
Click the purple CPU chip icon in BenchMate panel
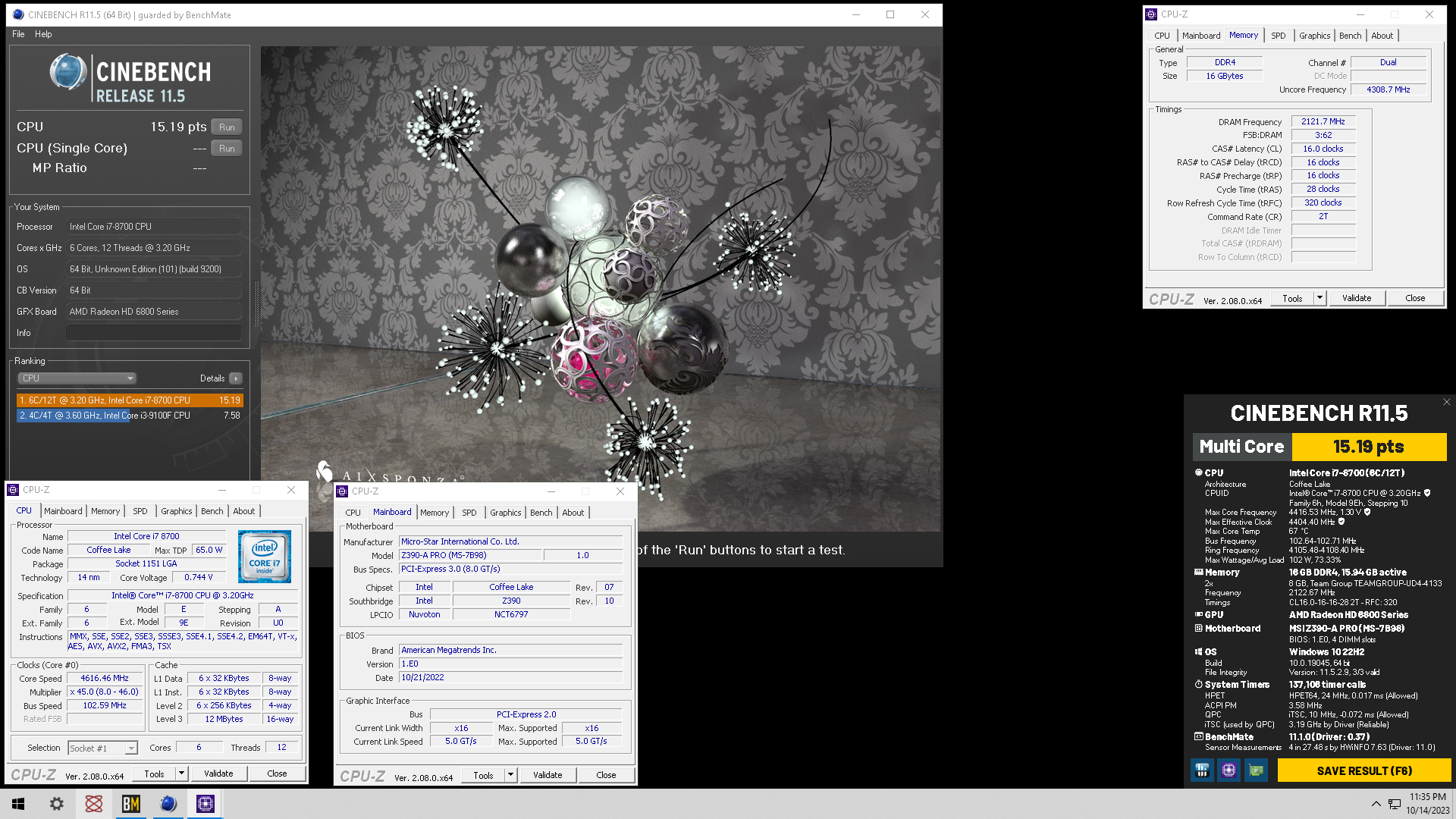point(1228,770)
